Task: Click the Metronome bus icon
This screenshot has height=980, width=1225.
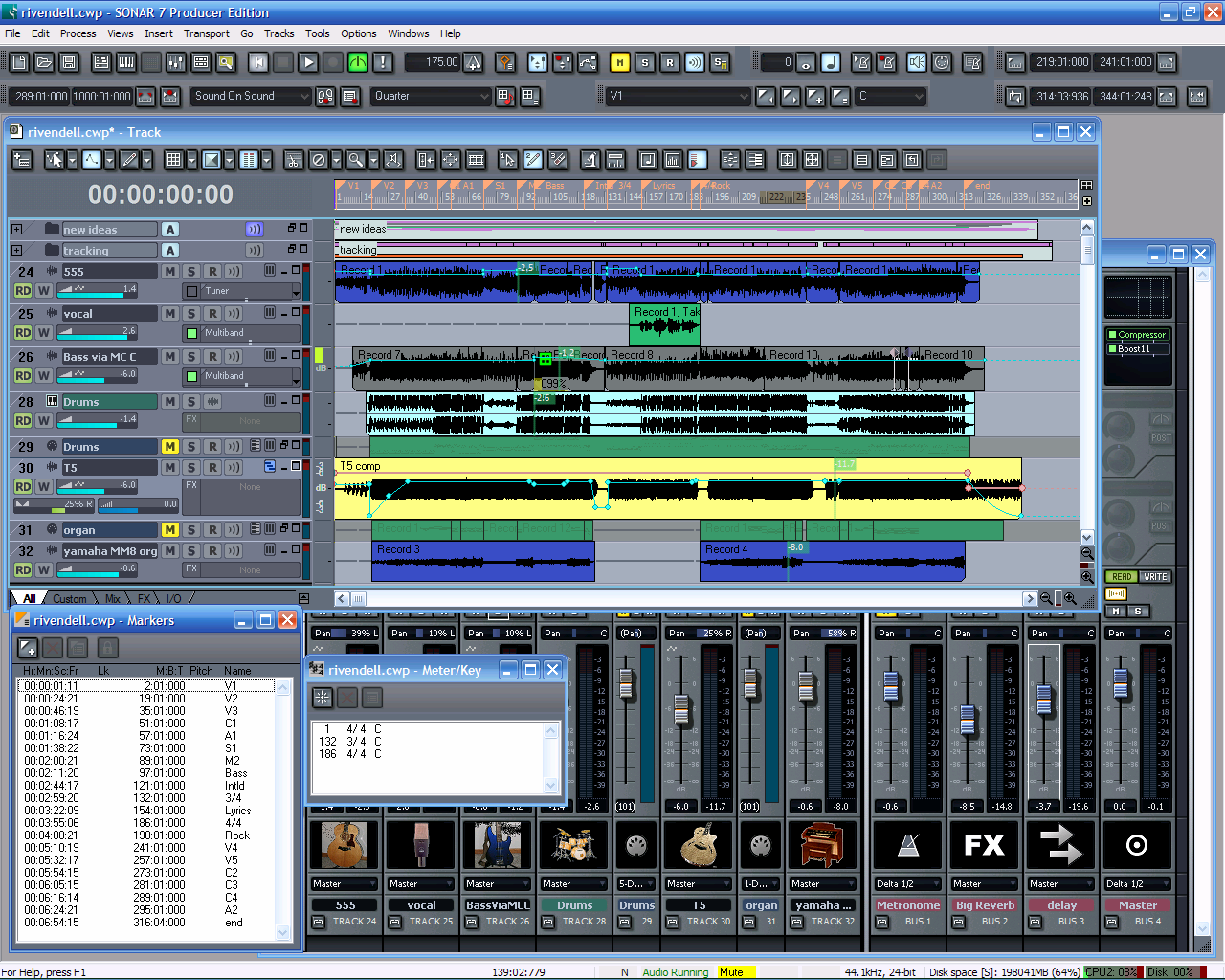Action: (x=908, y=845)
